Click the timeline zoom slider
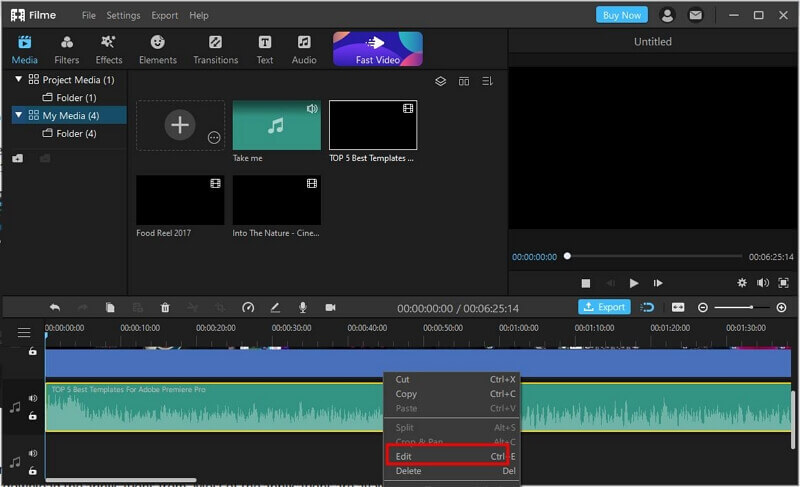The height and width of the screenshot is (487, 800). tap(742, 307)
